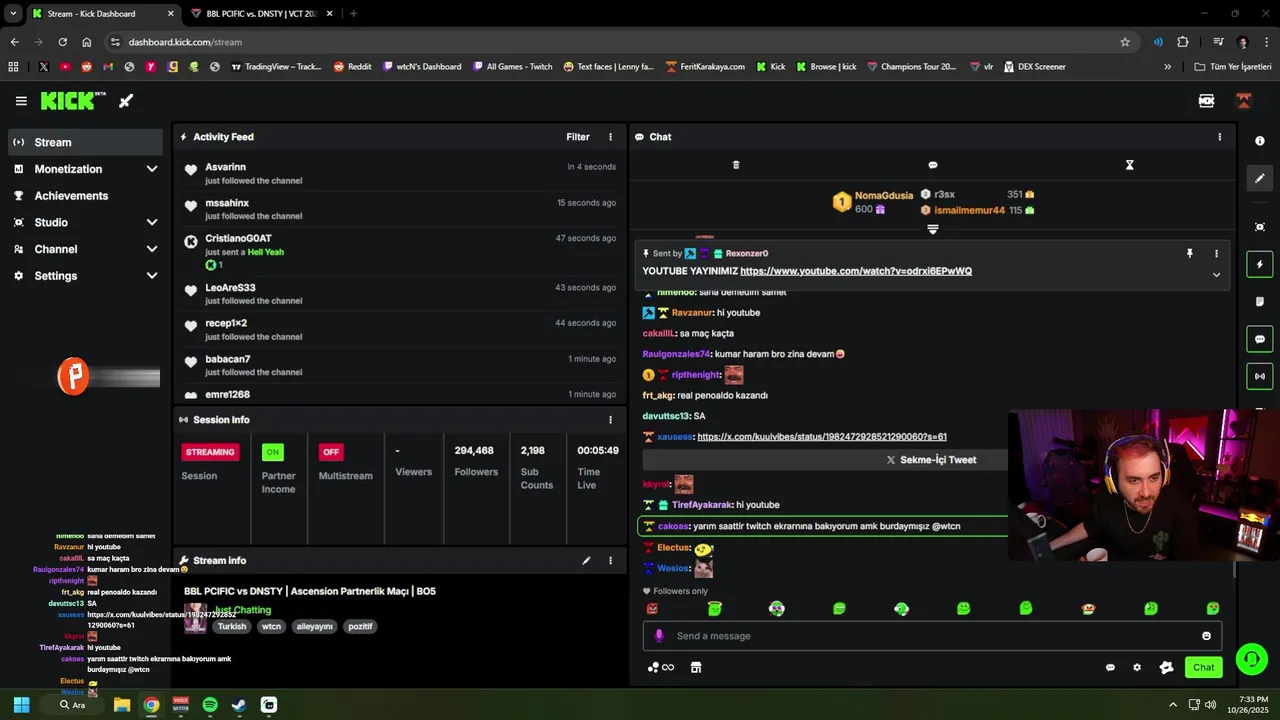
Task: Open Spotify from the taskbar
Action: click(210, 705)
